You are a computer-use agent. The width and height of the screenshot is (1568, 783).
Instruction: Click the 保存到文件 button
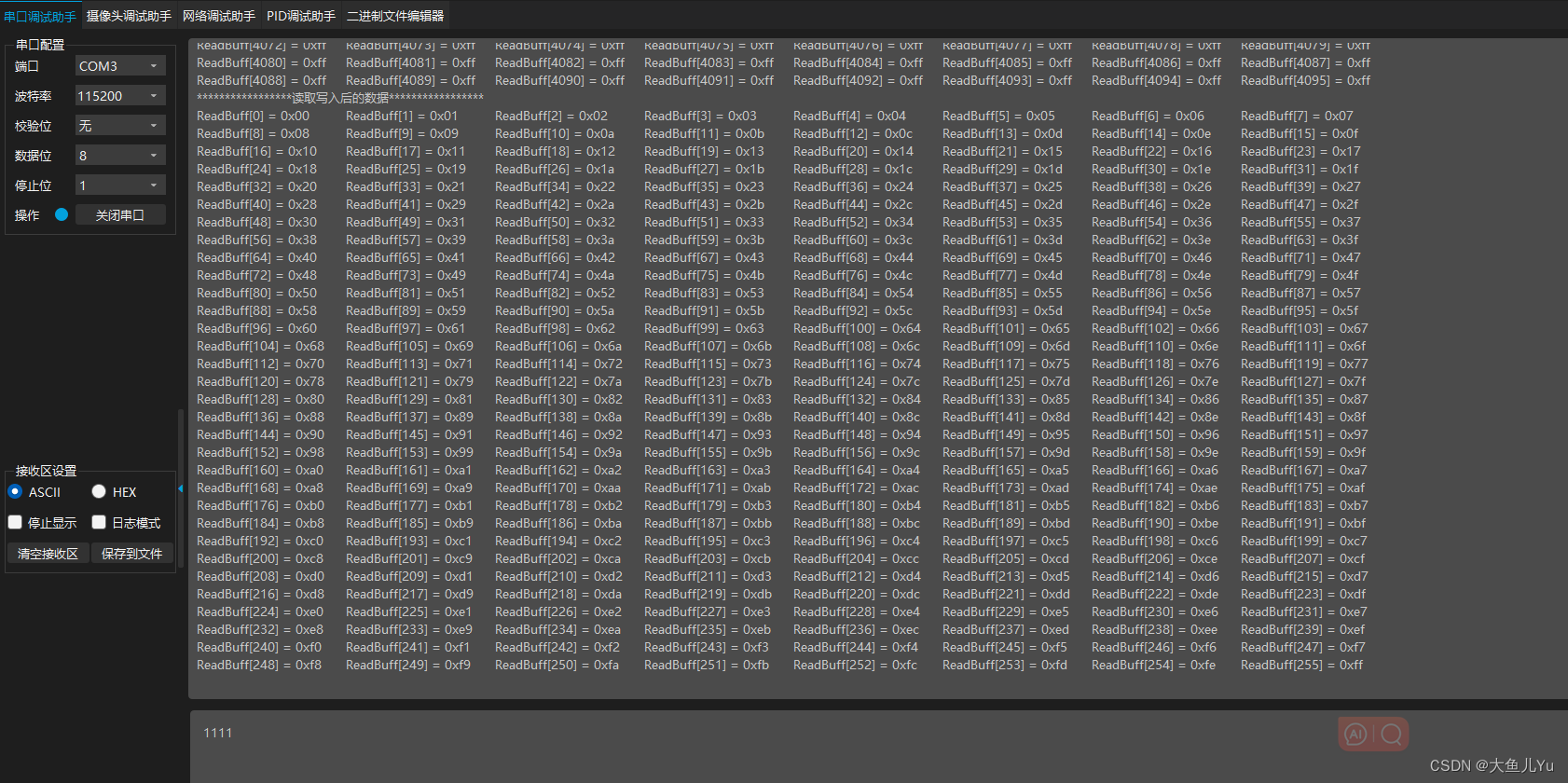coord(131,554)
